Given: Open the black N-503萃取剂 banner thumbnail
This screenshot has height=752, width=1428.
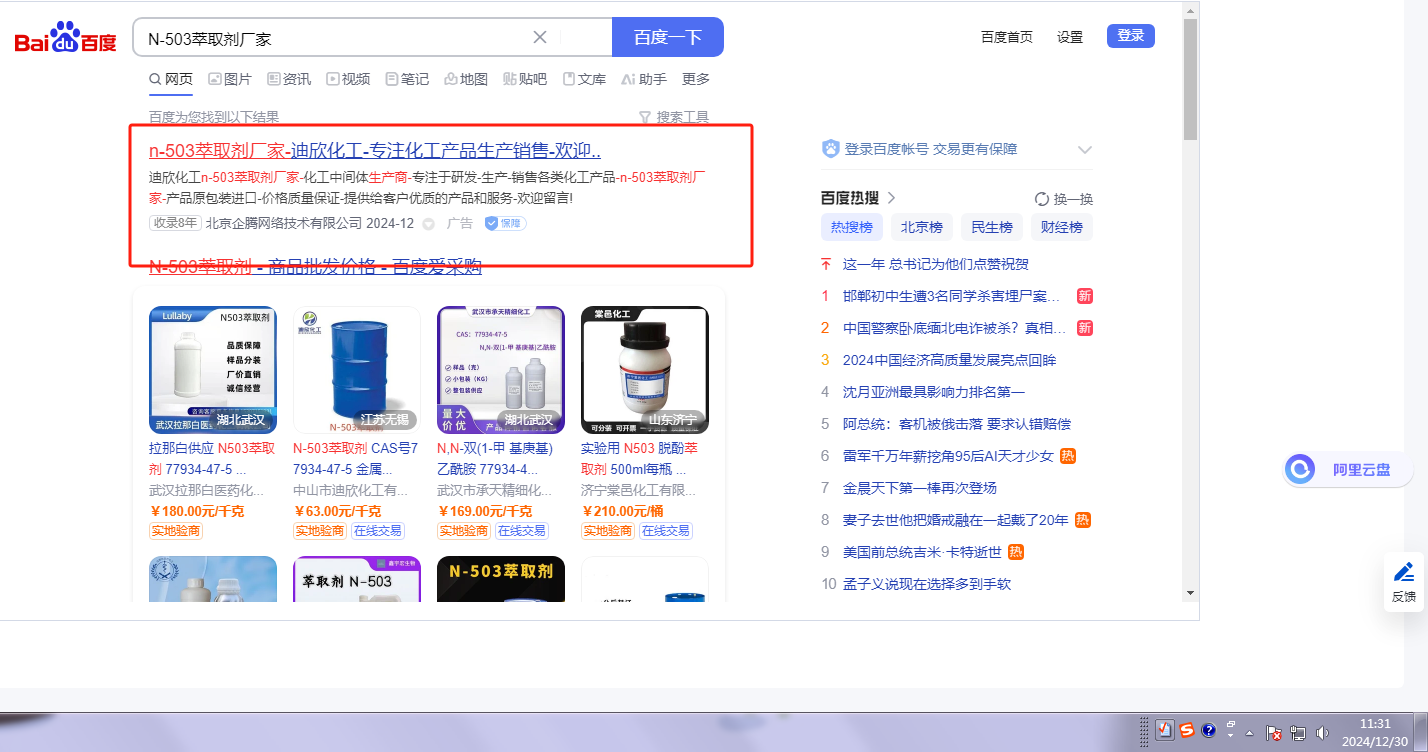Looking at the screenshot, I should (x=501, y=580).
